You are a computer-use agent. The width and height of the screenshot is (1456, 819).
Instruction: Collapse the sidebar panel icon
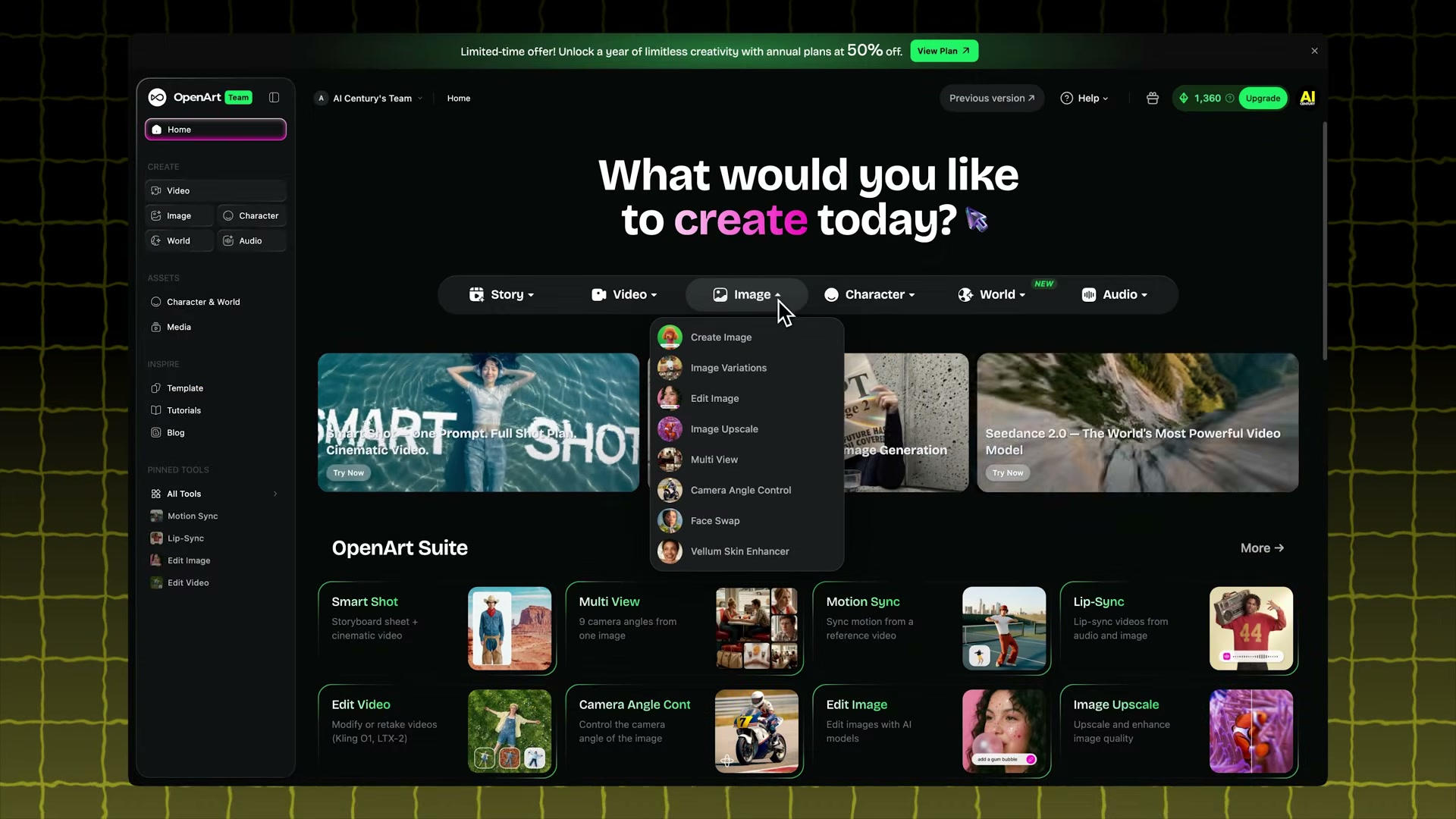pos(274,97)
